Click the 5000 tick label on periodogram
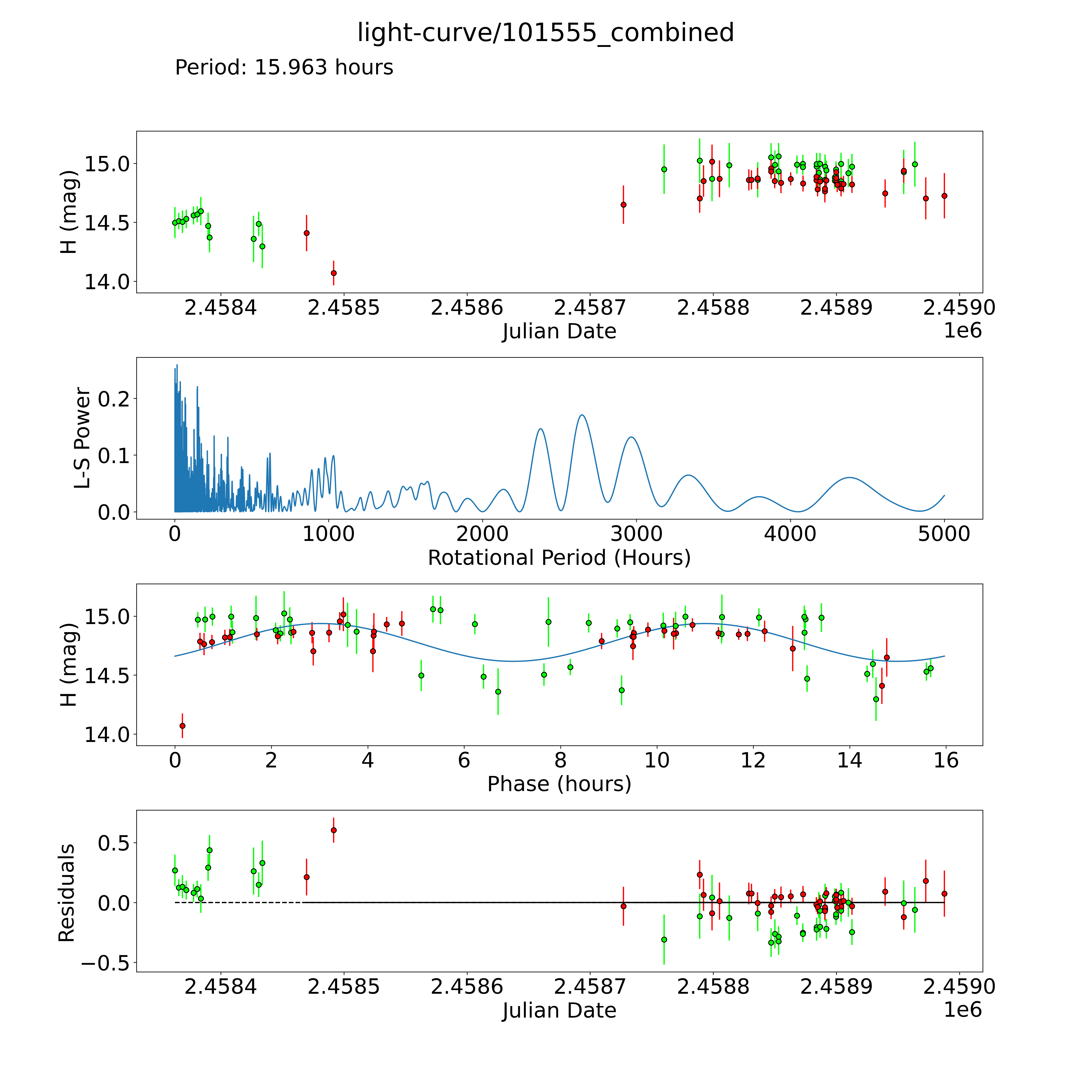 point(944,534)
